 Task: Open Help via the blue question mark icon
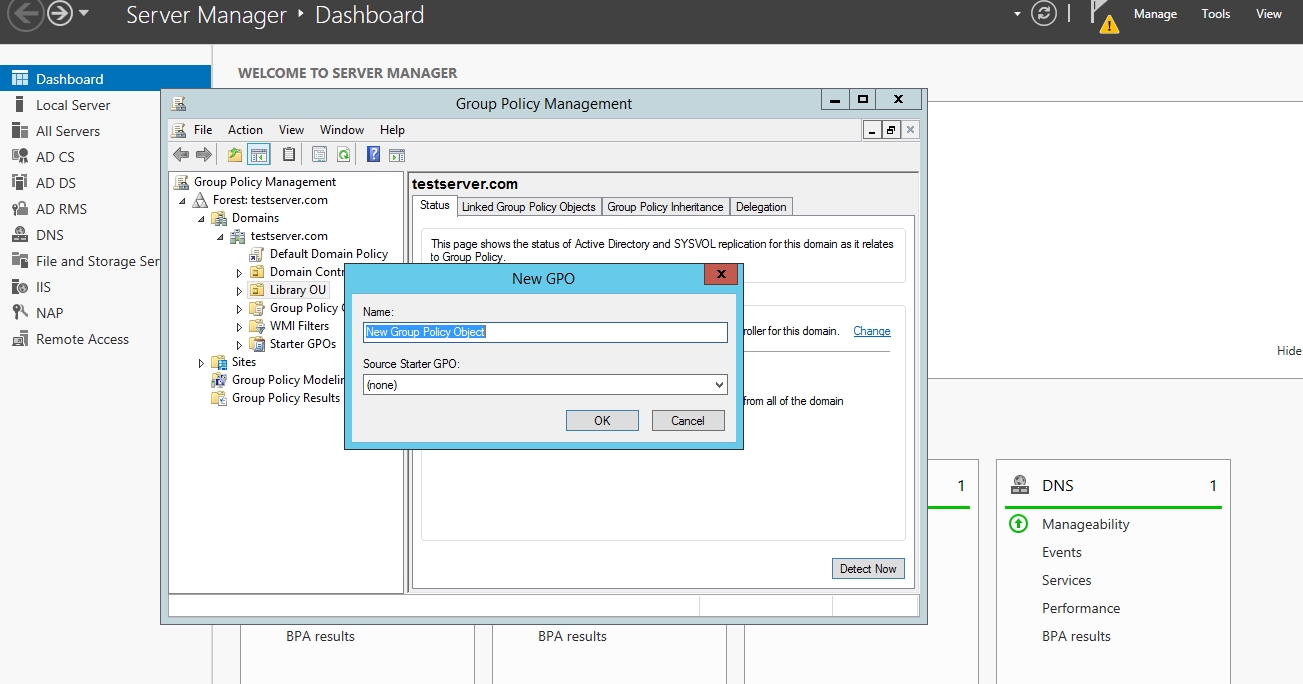[373, 154]
